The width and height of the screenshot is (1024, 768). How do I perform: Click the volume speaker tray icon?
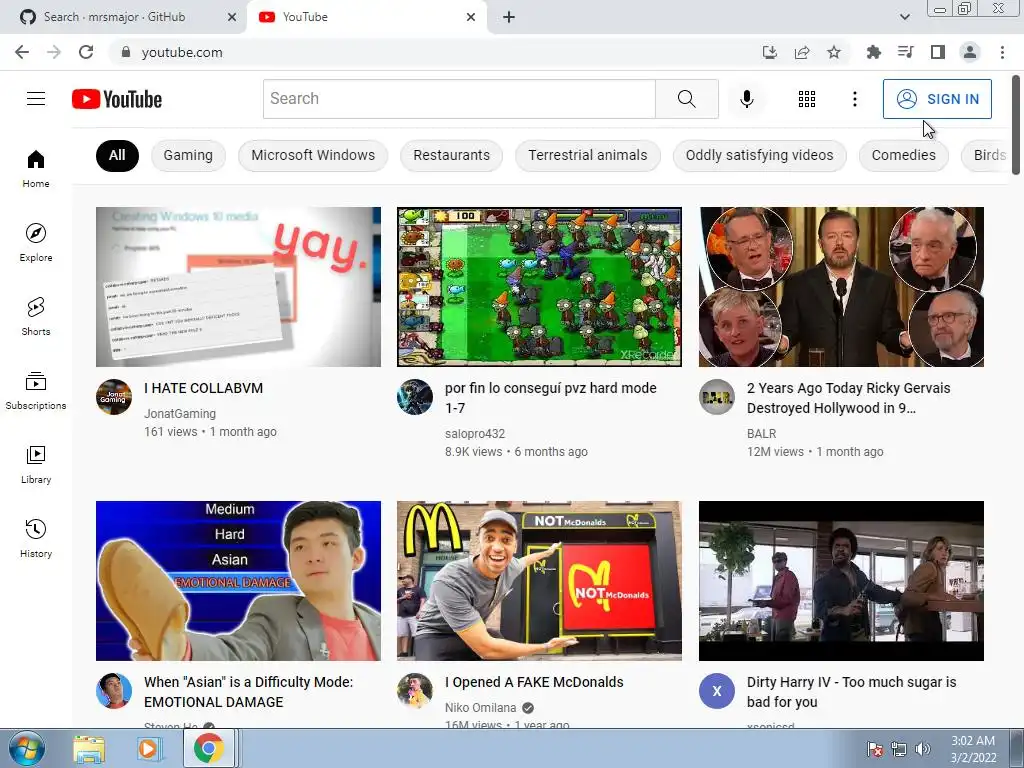pyautogui.click(x=922, y=749)
